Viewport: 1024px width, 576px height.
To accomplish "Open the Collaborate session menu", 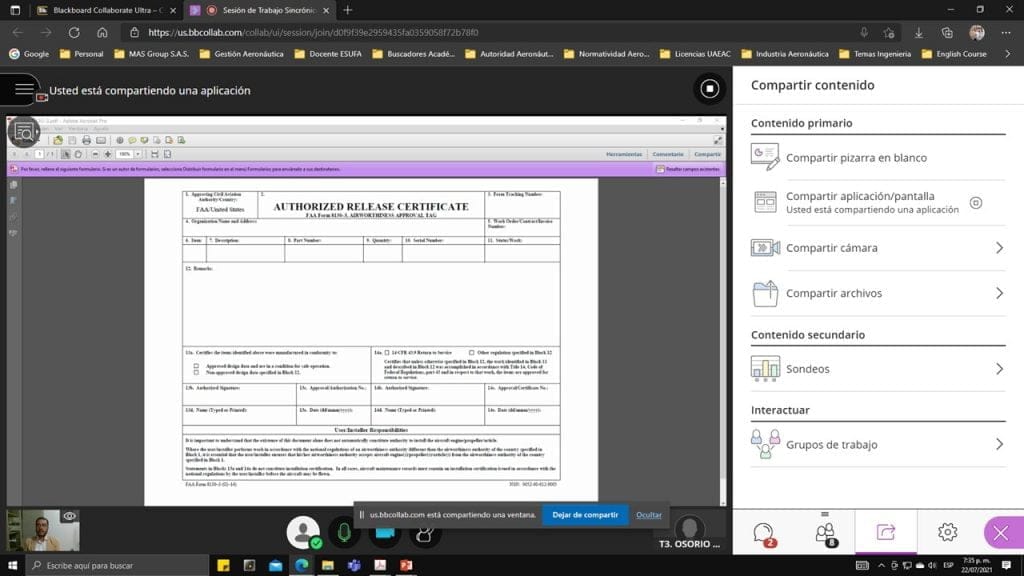I will 24,90.
